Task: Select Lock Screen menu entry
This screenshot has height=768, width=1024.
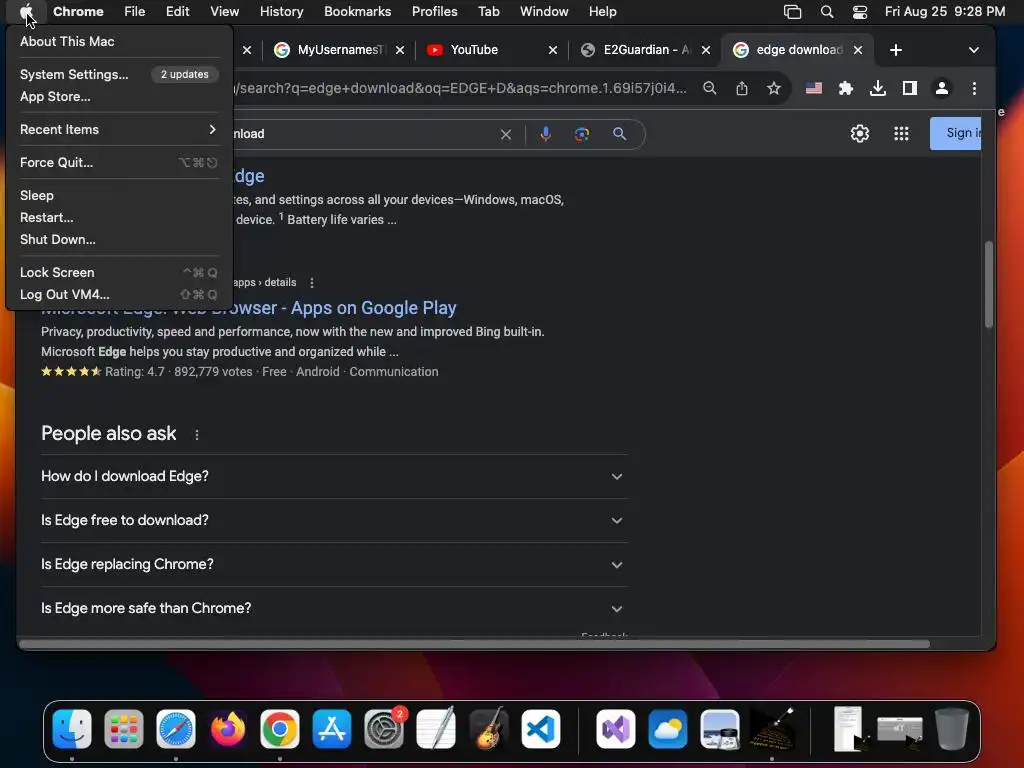Action: 119,272
